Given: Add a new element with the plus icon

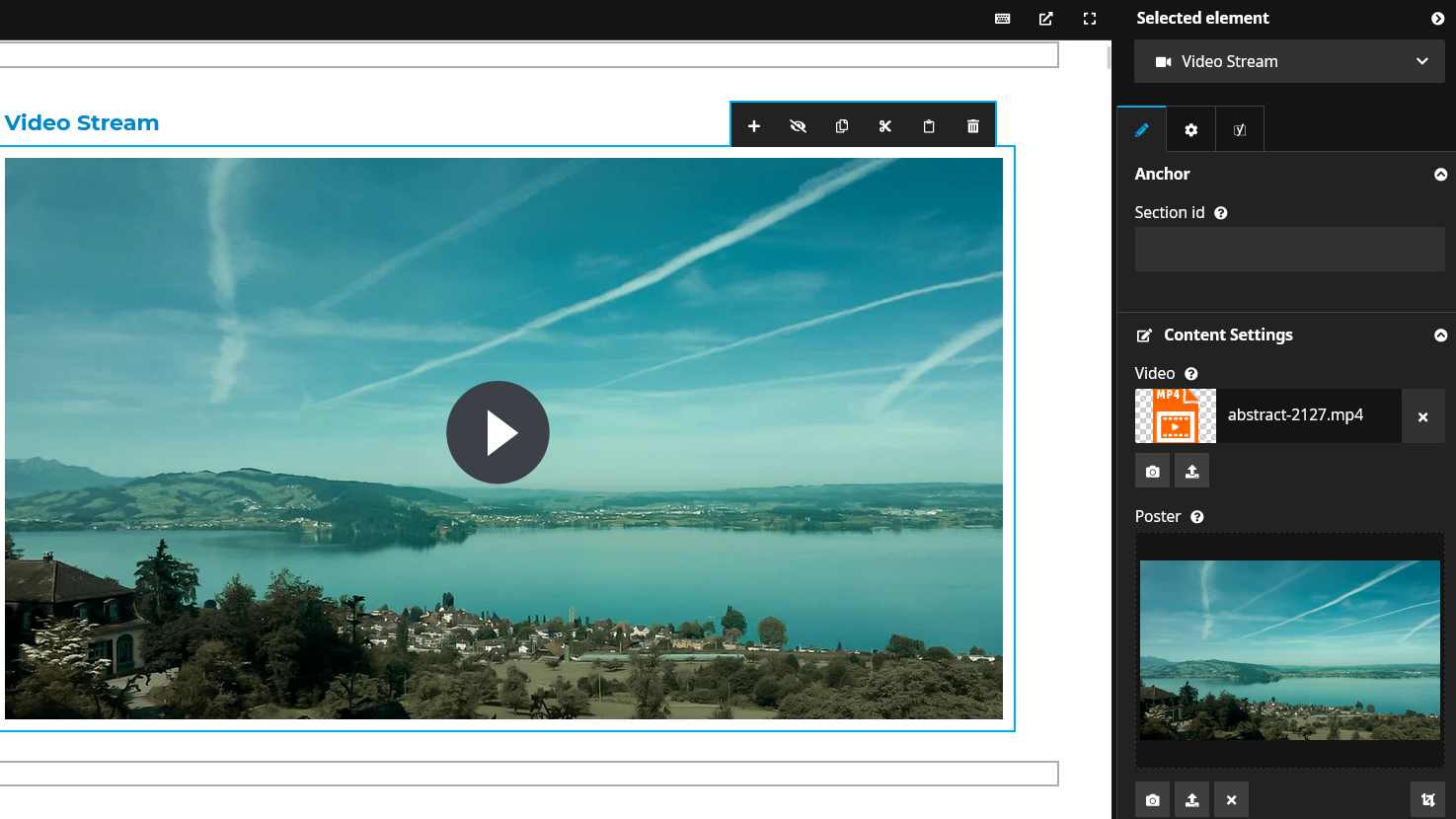Looking at the screenshot, I should point(754,126).
